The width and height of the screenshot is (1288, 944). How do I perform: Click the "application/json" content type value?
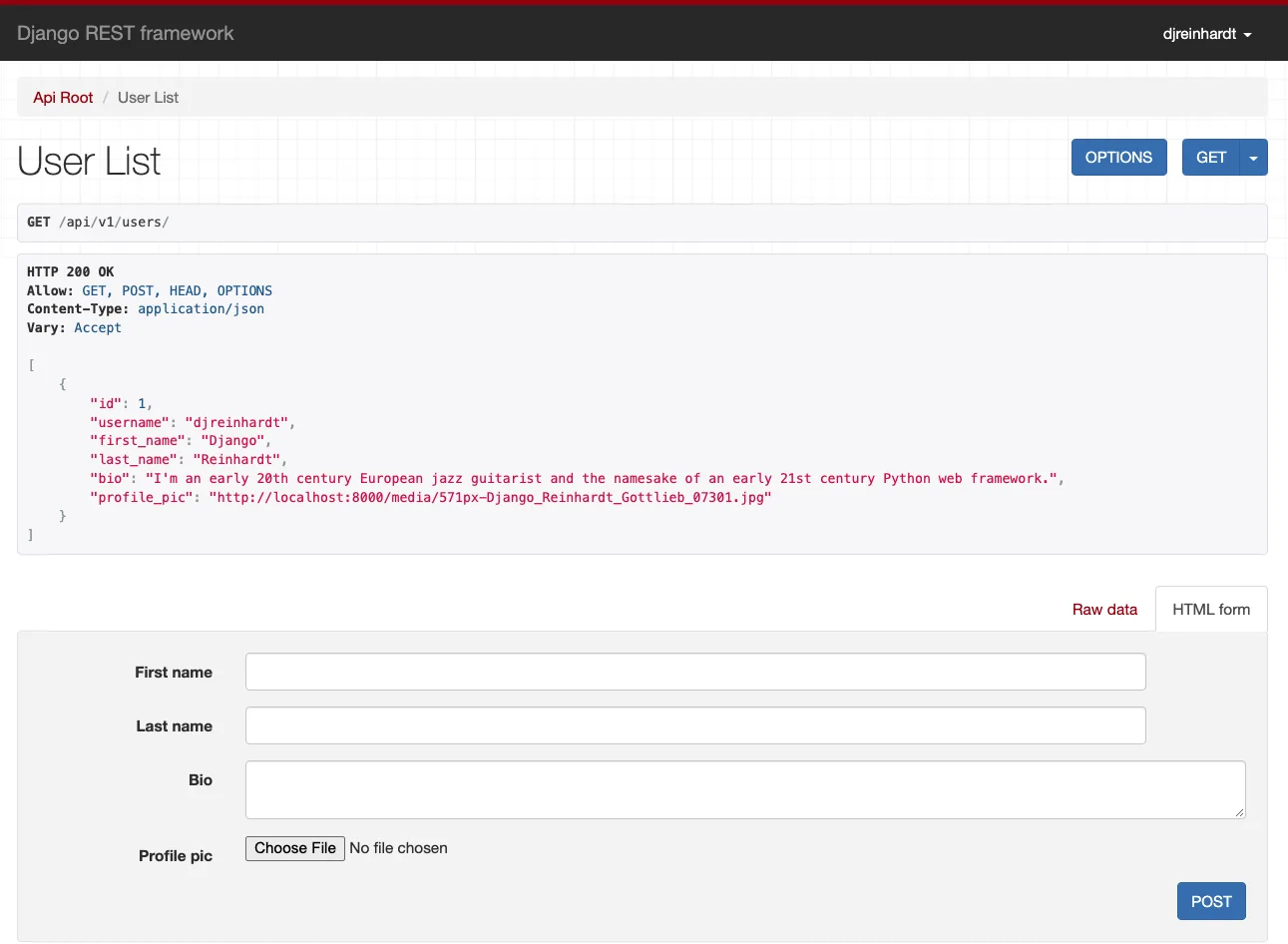[x=201, y=309]
